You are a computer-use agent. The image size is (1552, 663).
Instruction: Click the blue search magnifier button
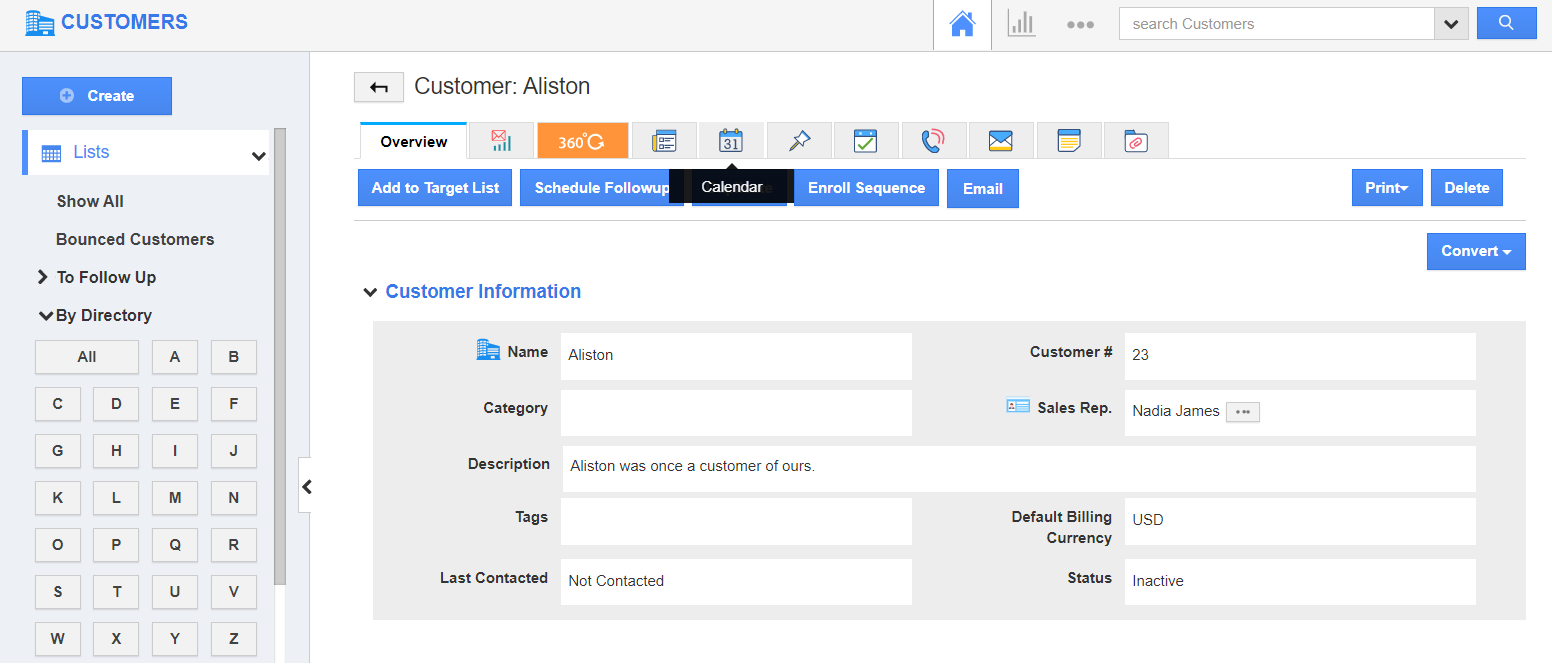pos(1506,24)
